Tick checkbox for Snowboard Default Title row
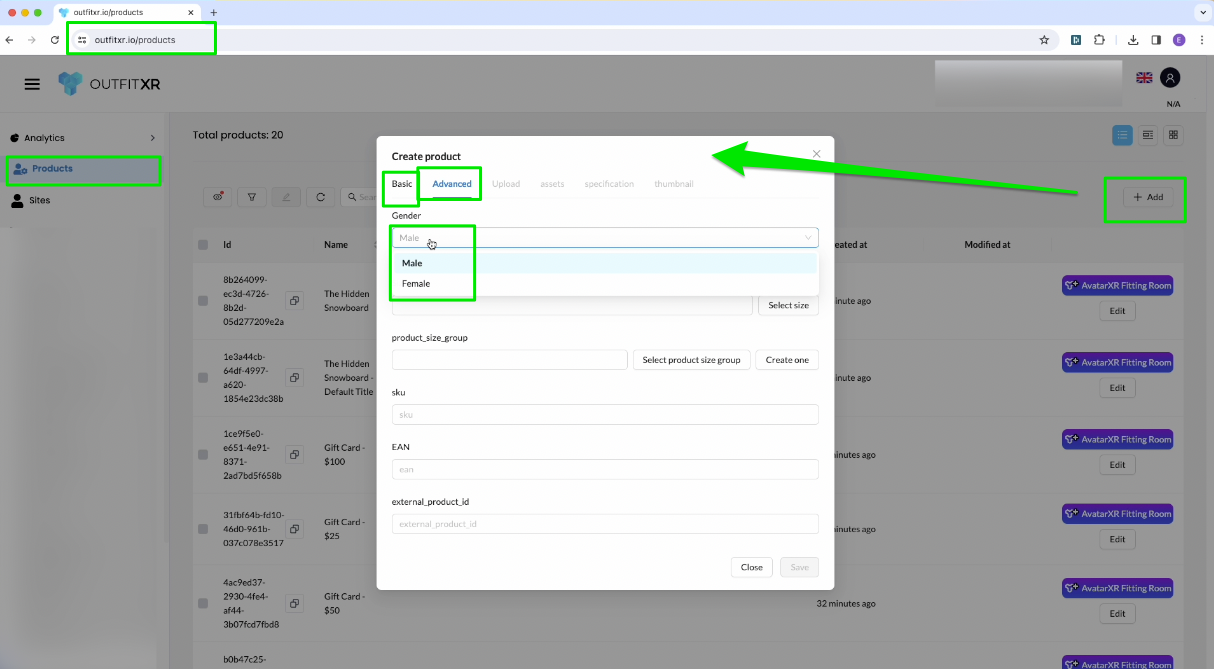Viewport: 1214px width, 669px height. coord(203,378)
